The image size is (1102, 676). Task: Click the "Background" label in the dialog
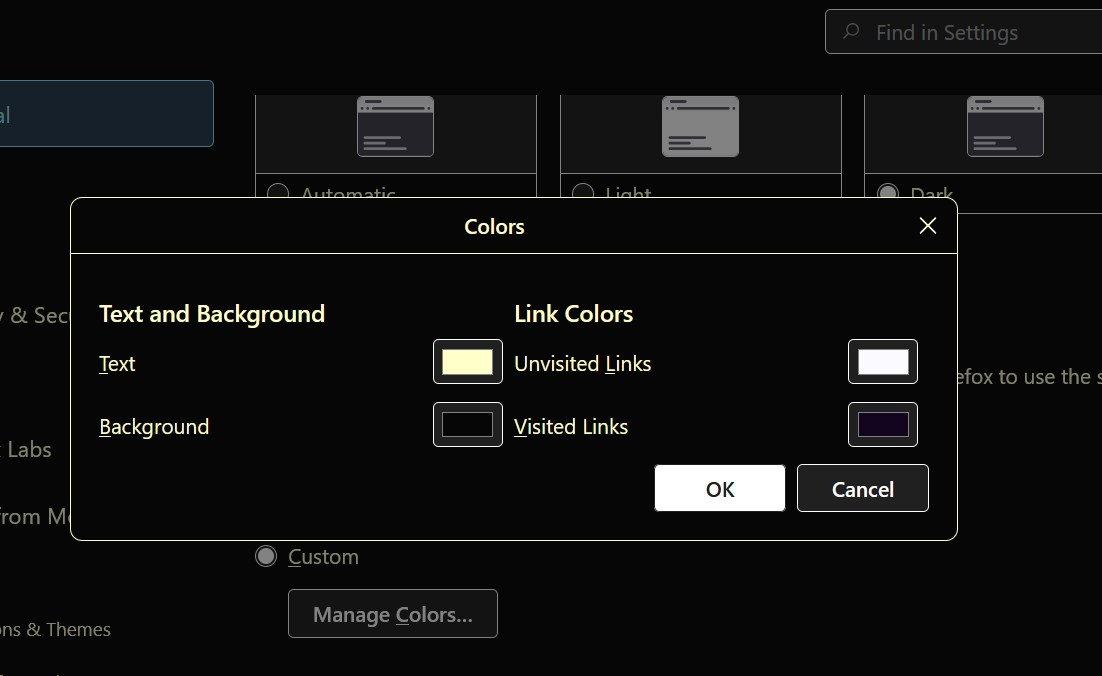click(x=154, y=427)
